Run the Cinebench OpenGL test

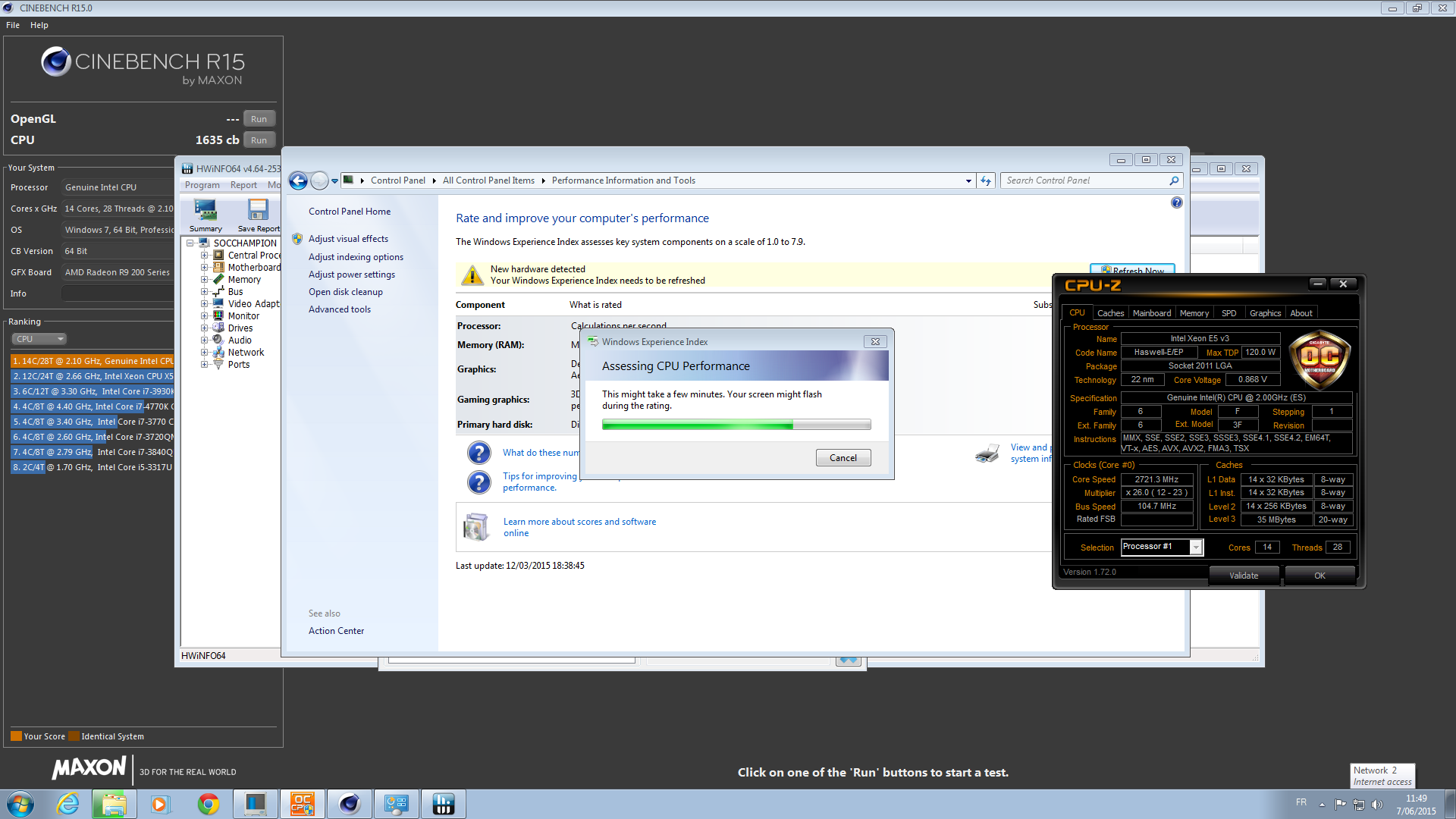(259, 119)
